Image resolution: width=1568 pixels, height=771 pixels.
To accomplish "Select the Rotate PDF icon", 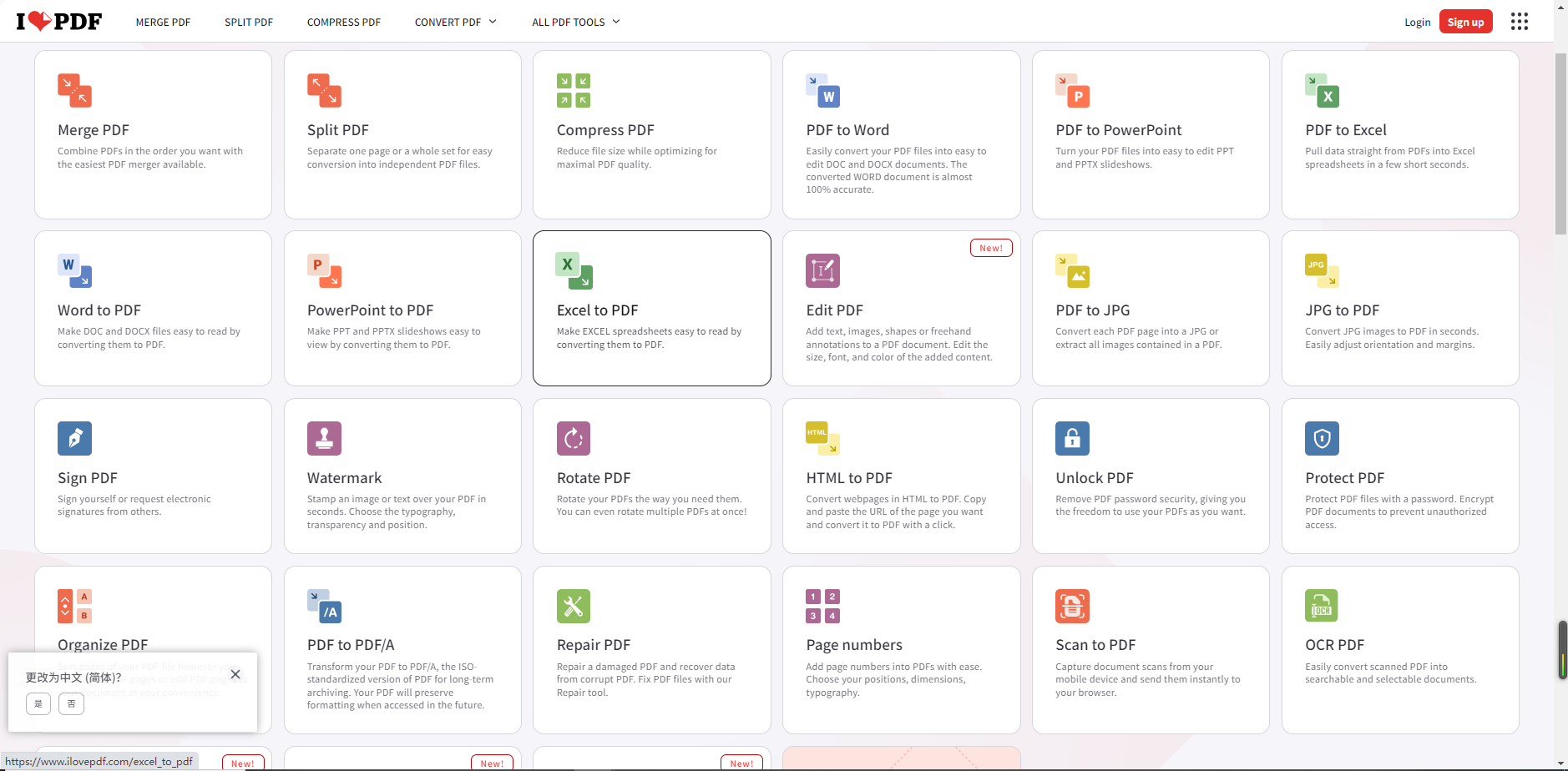I will [574, 438].
